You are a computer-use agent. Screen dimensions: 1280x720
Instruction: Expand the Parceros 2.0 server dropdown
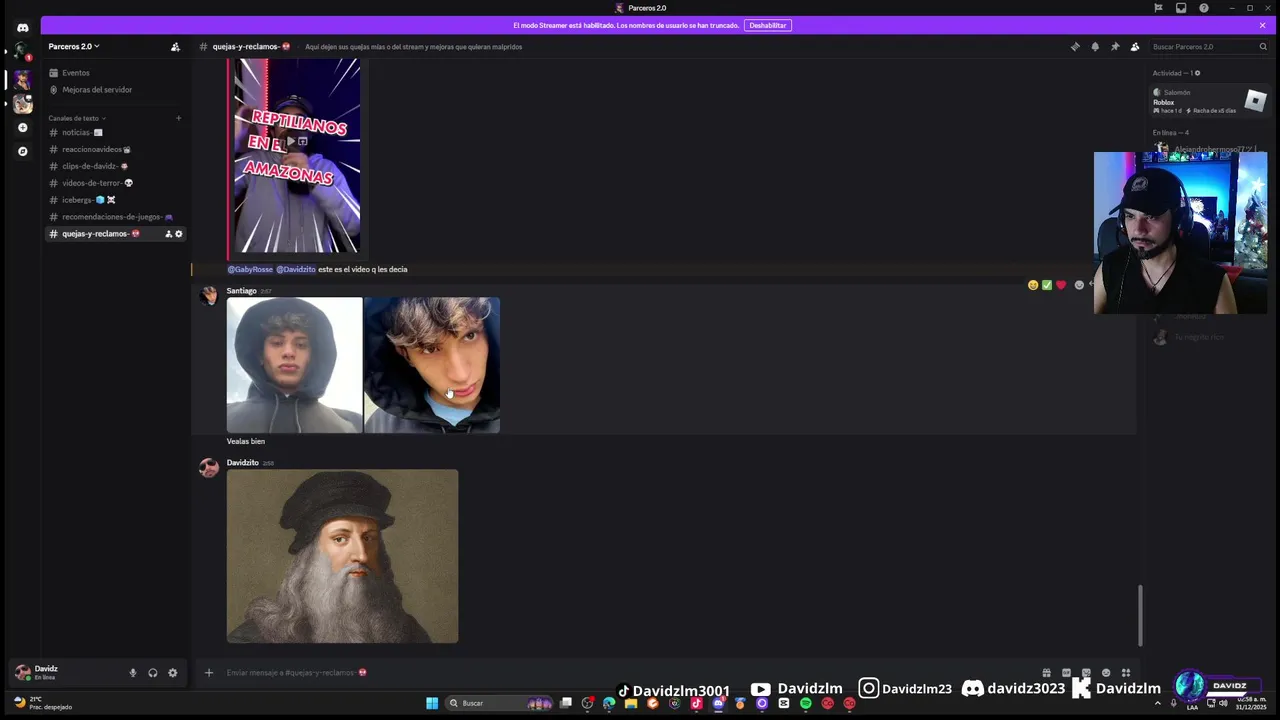[74, 46]
